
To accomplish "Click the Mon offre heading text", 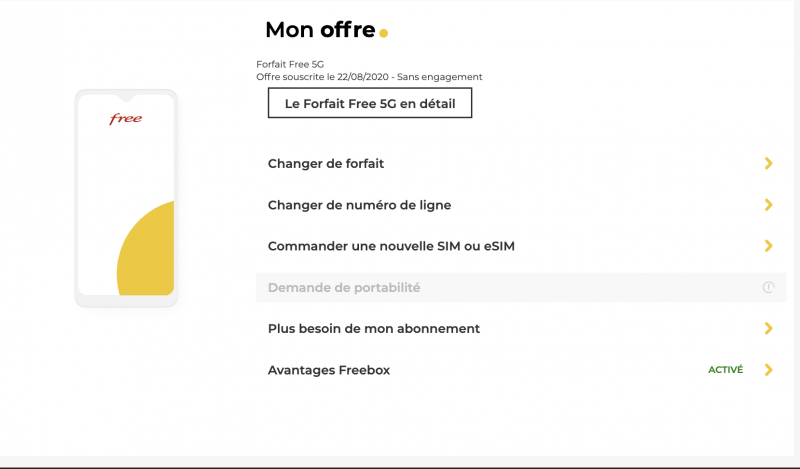I will click(x=320, y=30).
